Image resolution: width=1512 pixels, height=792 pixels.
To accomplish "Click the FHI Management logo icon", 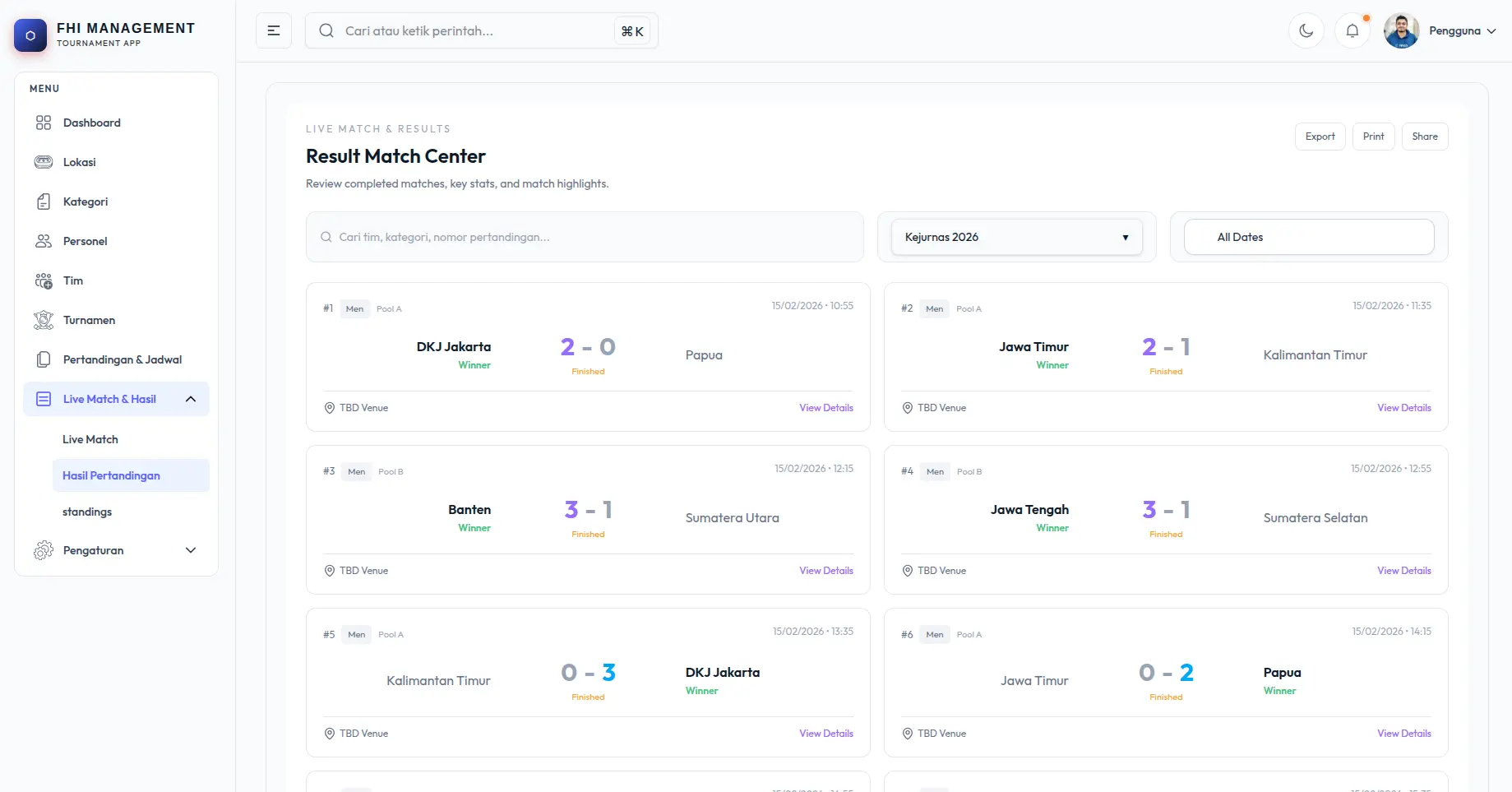I will coord(30,35).
